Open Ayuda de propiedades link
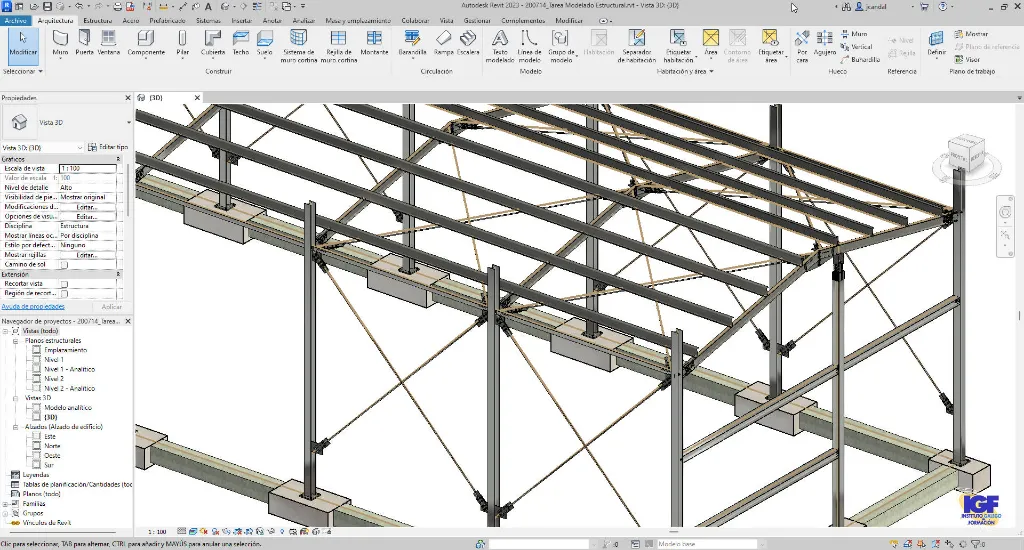 coord(33,306)
